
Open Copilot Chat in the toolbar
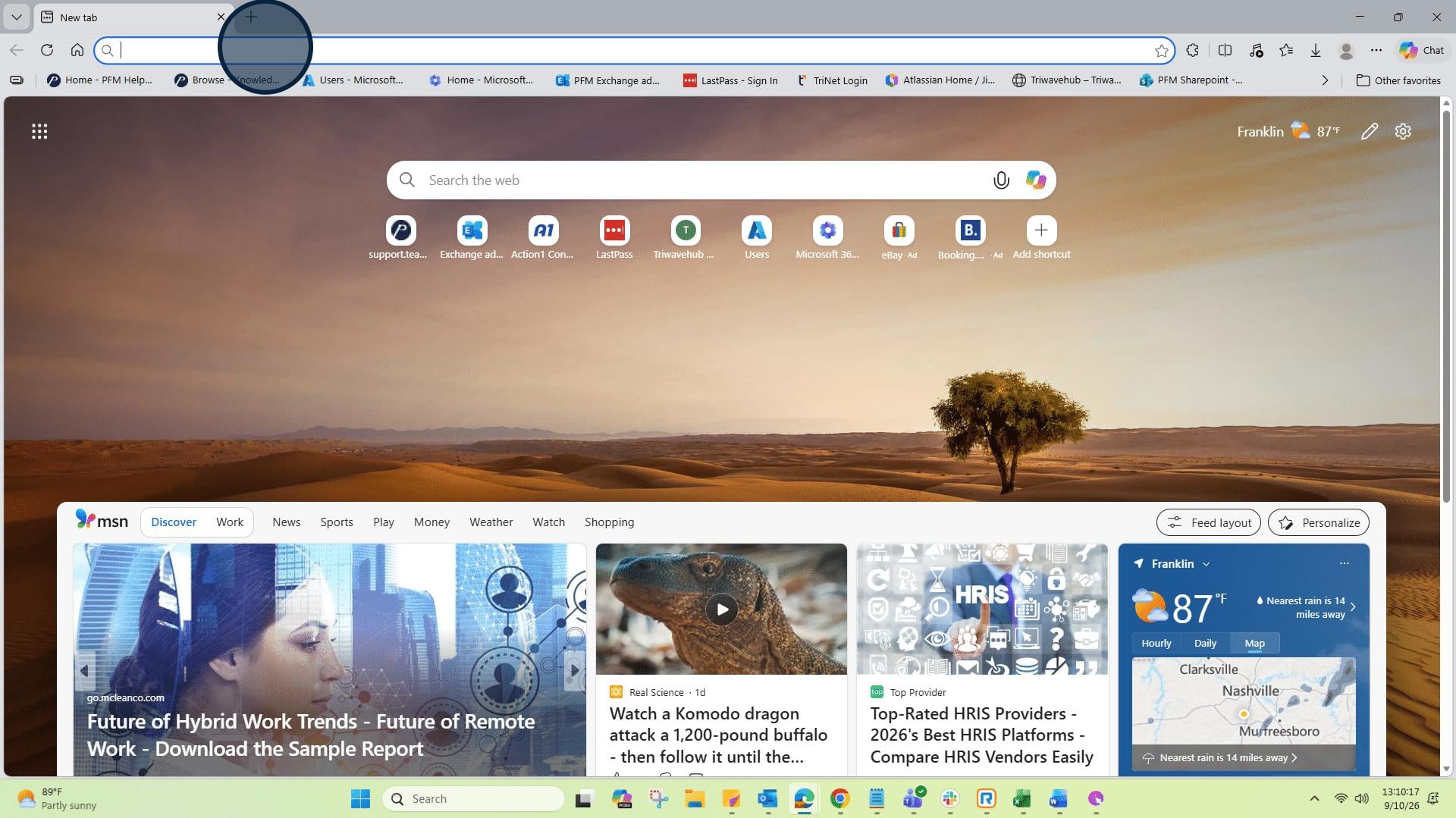pyautogui.click(x=1422, y=50)
